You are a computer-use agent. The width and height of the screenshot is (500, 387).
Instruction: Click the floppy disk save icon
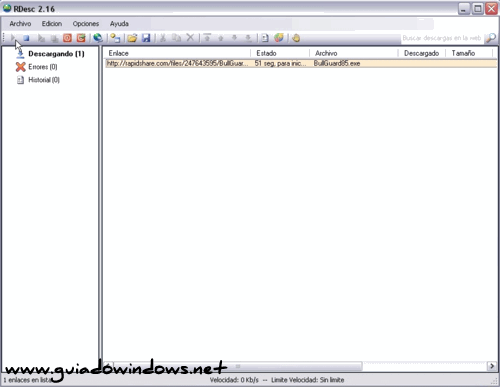[x=146, y=38]
